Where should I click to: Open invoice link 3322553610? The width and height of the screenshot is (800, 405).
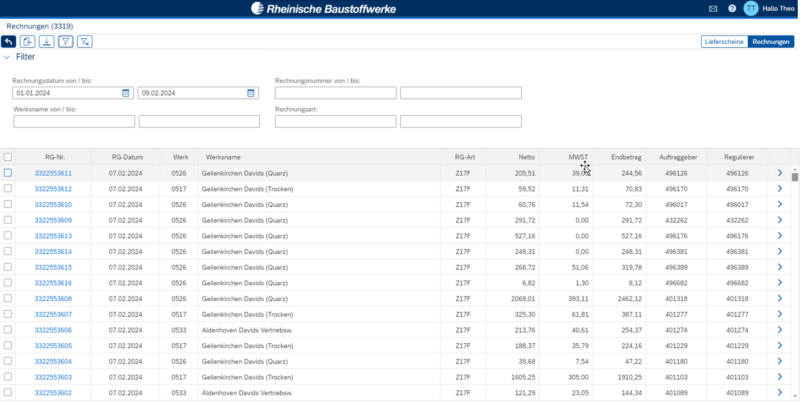tap(53, 204)
